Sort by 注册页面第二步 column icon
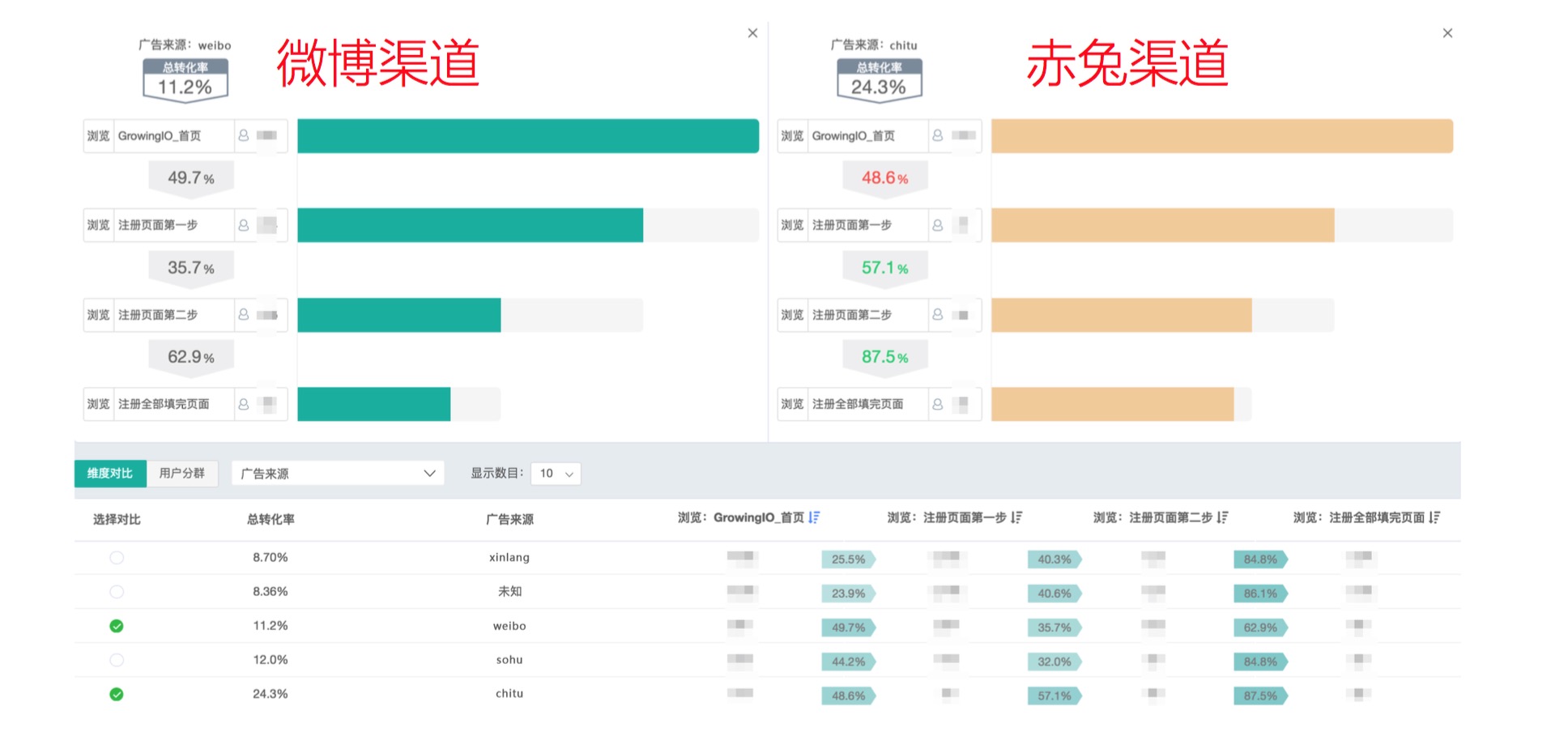1568x753 pixels. tap(1222, 517)
